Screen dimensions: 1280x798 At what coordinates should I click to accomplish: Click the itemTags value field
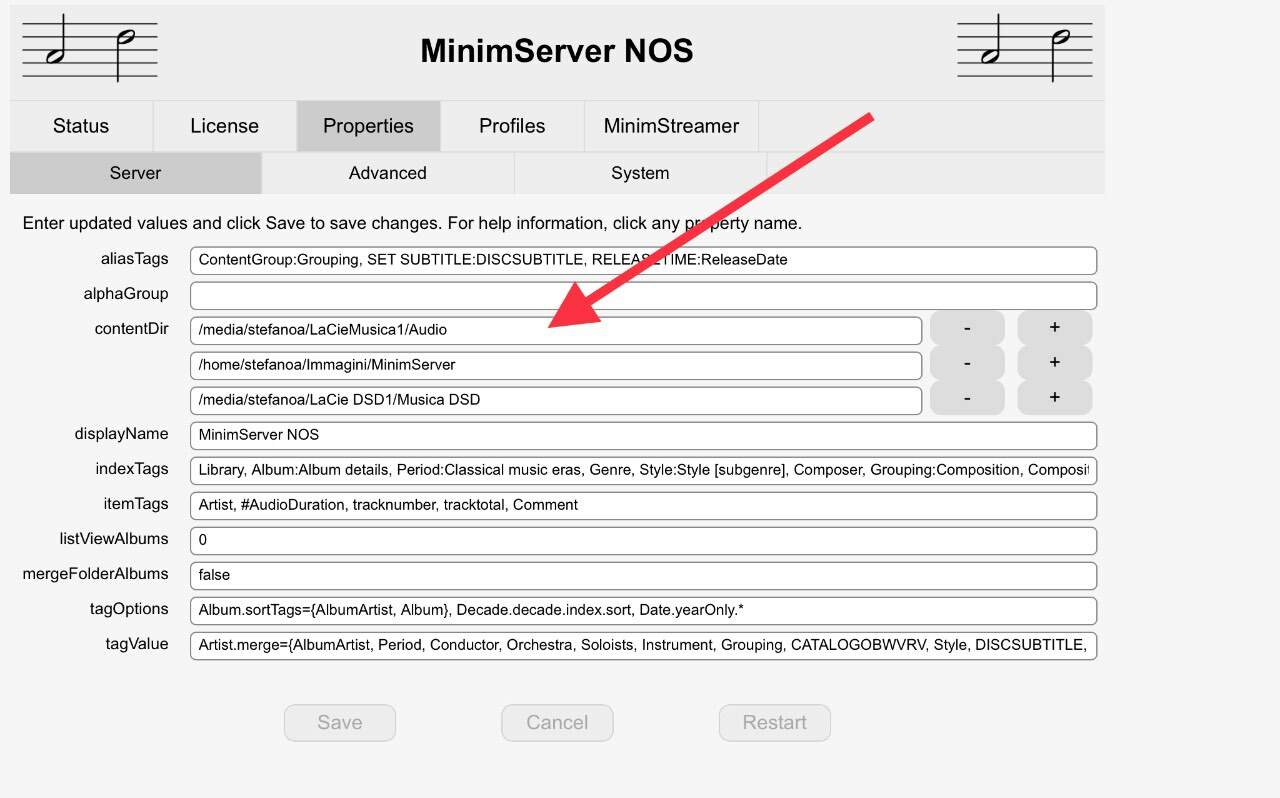[643, 505]
